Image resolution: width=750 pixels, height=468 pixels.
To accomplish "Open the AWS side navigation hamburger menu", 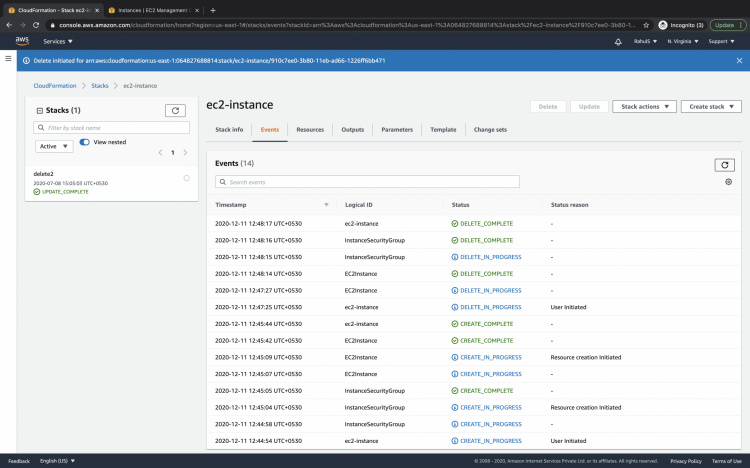I will point(8,60).
